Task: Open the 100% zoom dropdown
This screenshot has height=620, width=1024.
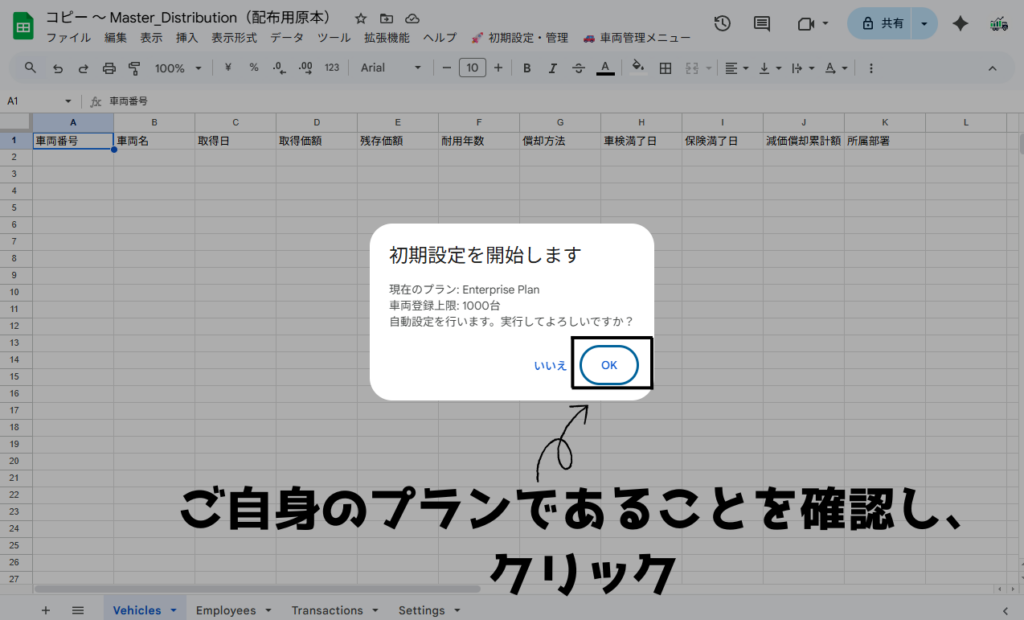Action: pyautogui.click(x=178, y=68)
